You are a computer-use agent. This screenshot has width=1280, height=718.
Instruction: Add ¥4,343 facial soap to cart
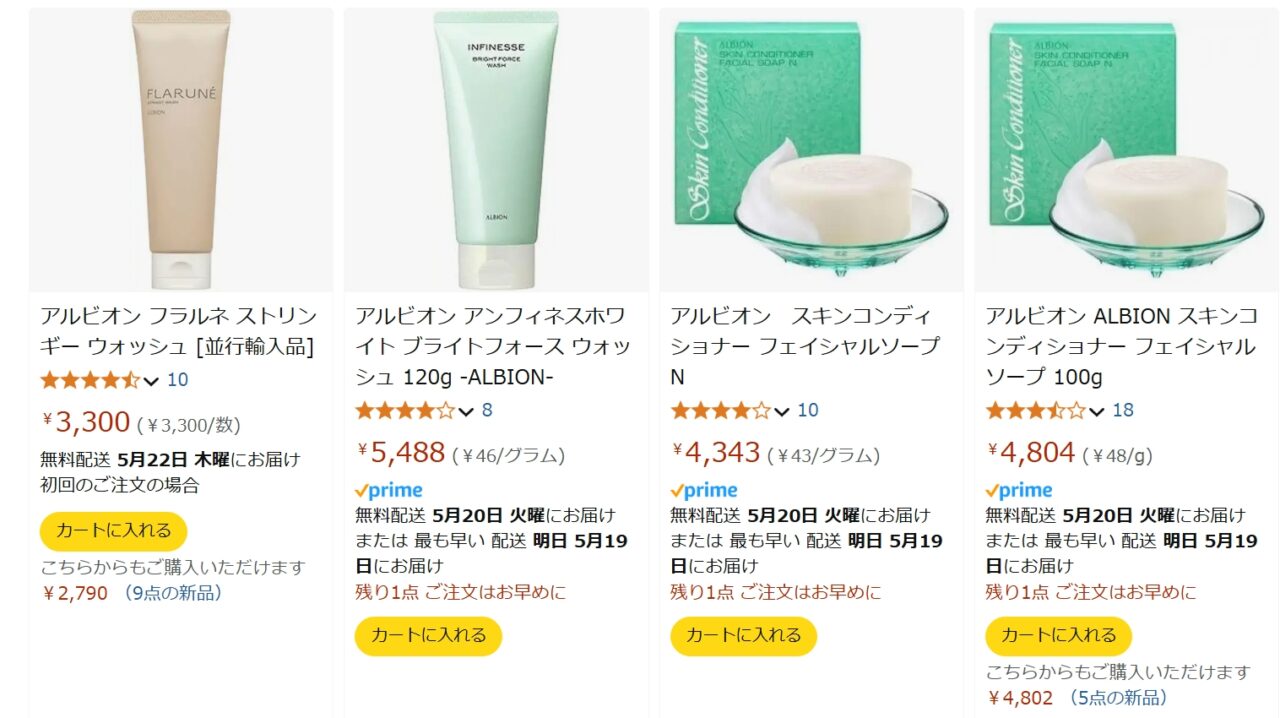[744, 636]
